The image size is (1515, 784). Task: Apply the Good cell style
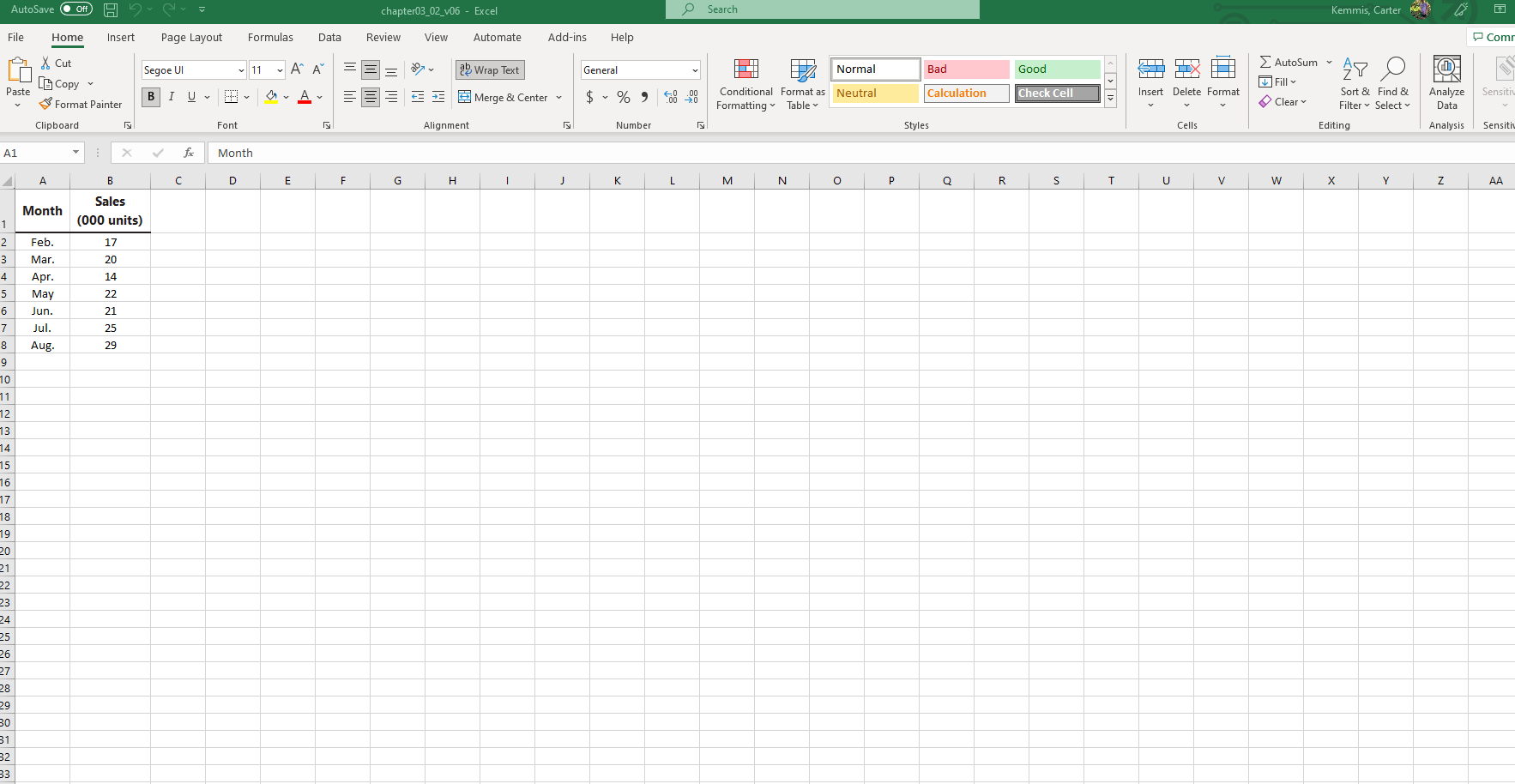click(1057, 69)
